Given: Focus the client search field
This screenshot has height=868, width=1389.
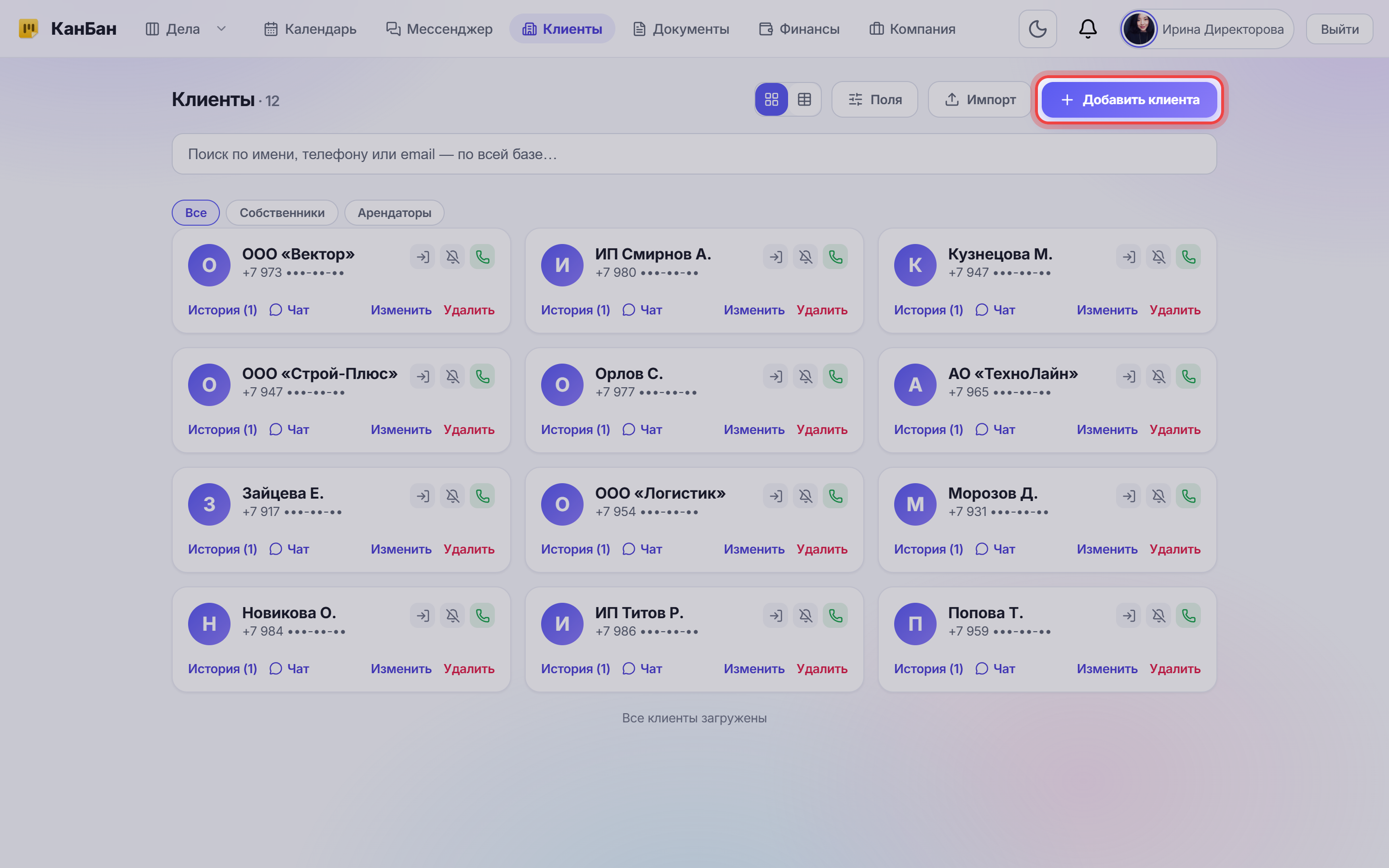Looking at the screenshot, I should coord(694,154).
